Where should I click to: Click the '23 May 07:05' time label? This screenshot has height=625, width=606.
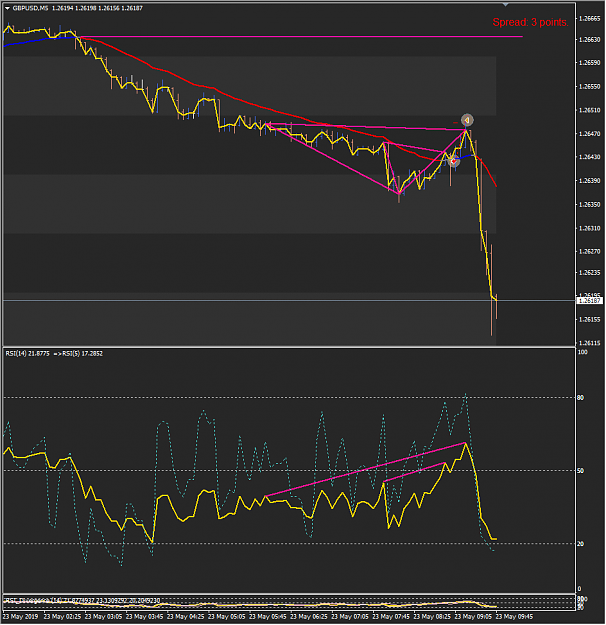click(x=350, y=617)
